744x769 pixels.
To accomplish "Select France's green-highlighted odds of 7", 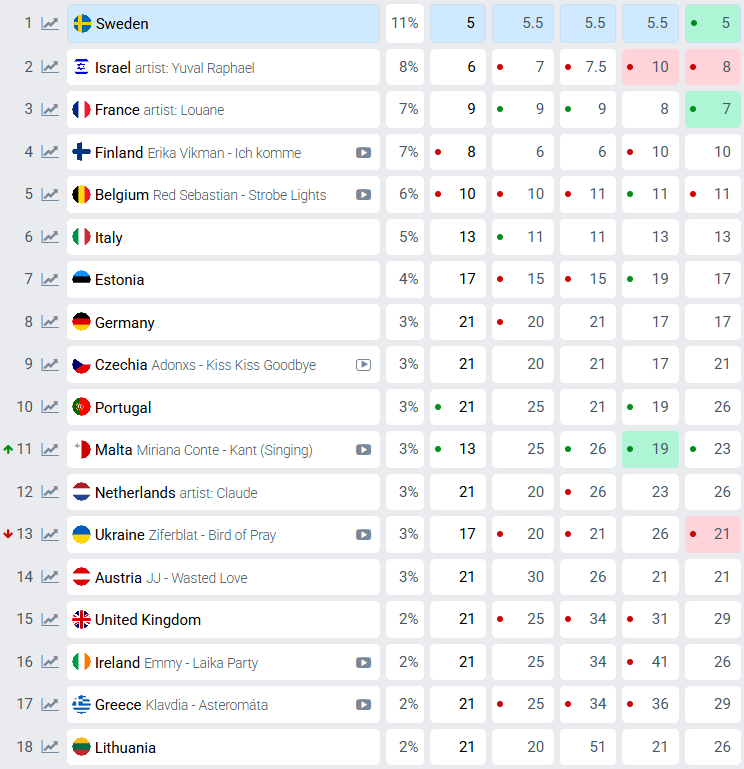I will coord(713,109).
